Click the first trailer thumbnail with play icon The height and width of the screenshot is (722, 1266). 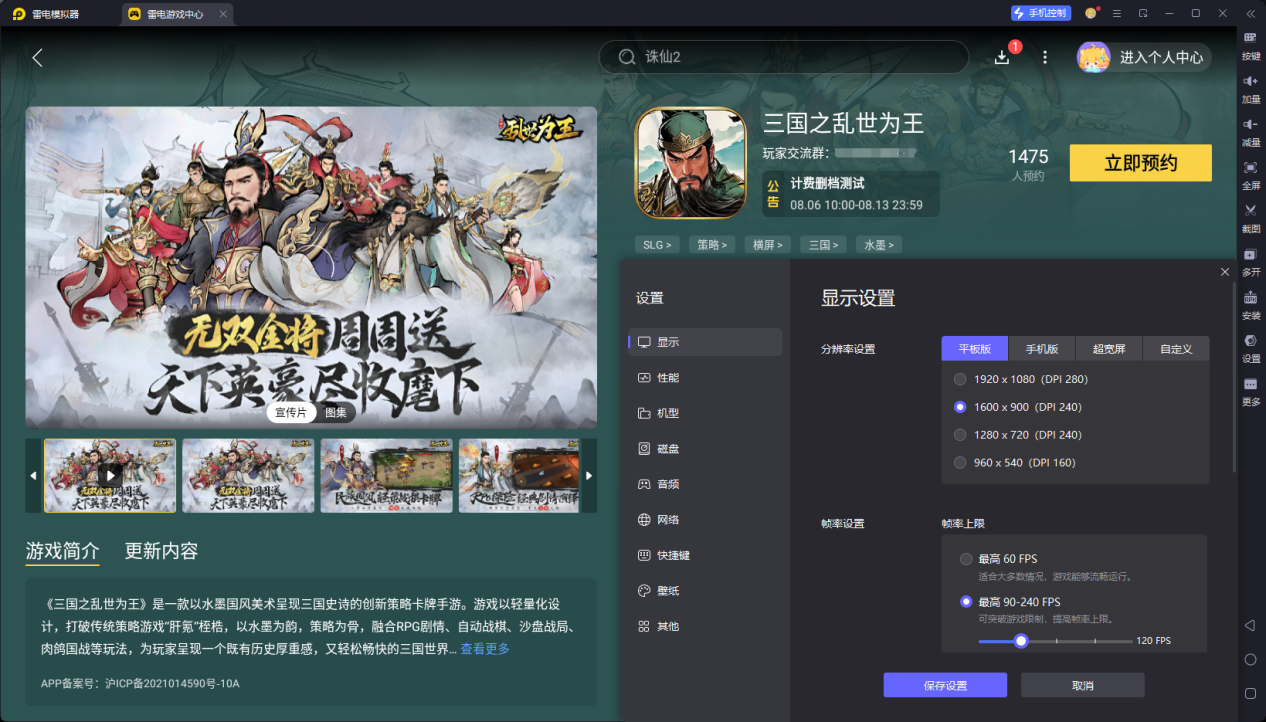(x=110, y=475)
